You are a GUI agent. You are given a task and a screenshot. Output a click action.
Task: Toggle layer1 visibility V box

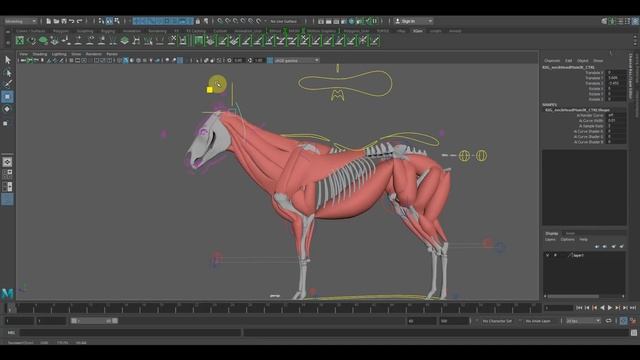pos(548,256)
